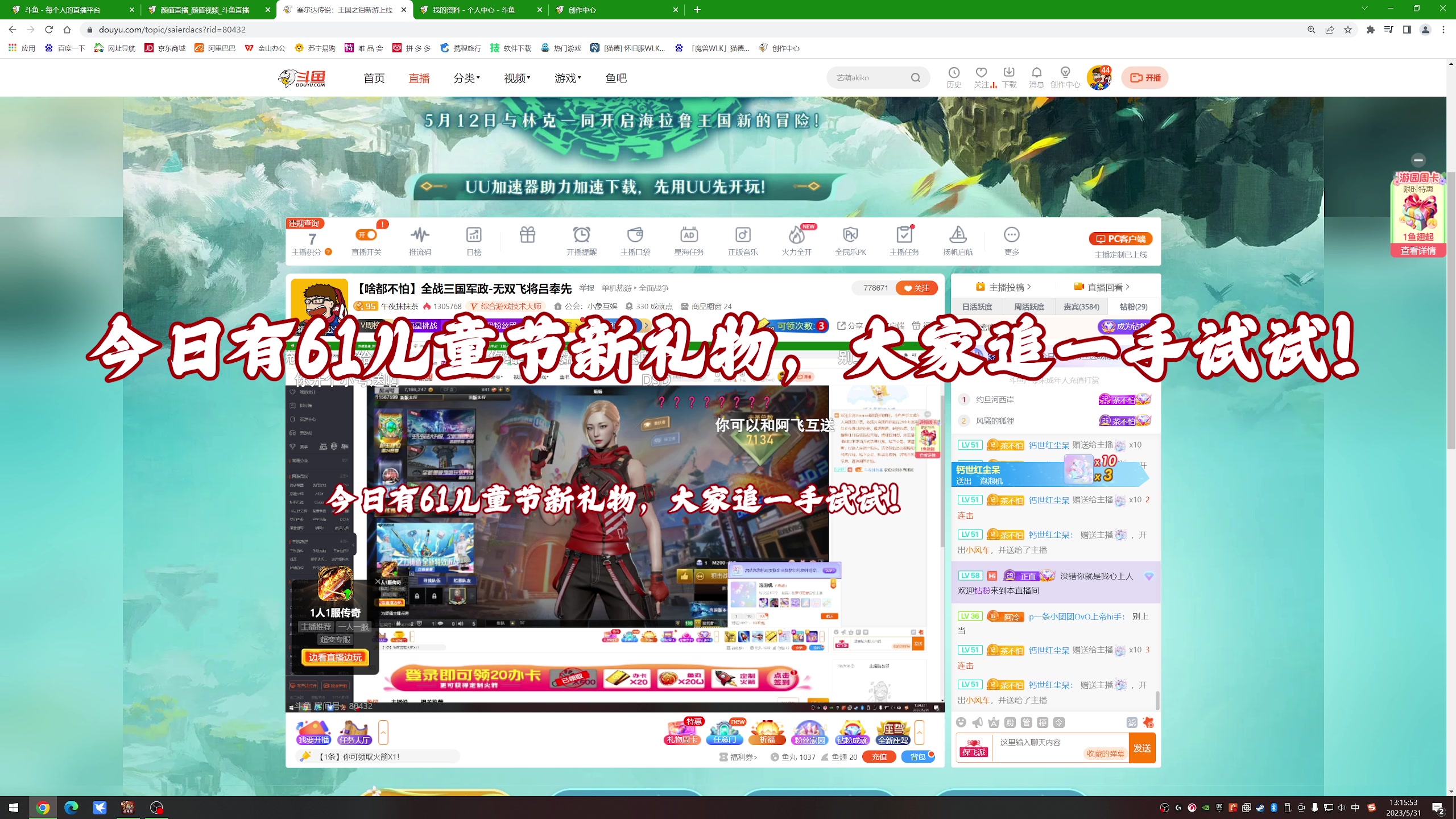The image size is (1456, 819).
Task: Open 礼物周卡 gift weekly card icon
Action: click(x=682, y=733)
